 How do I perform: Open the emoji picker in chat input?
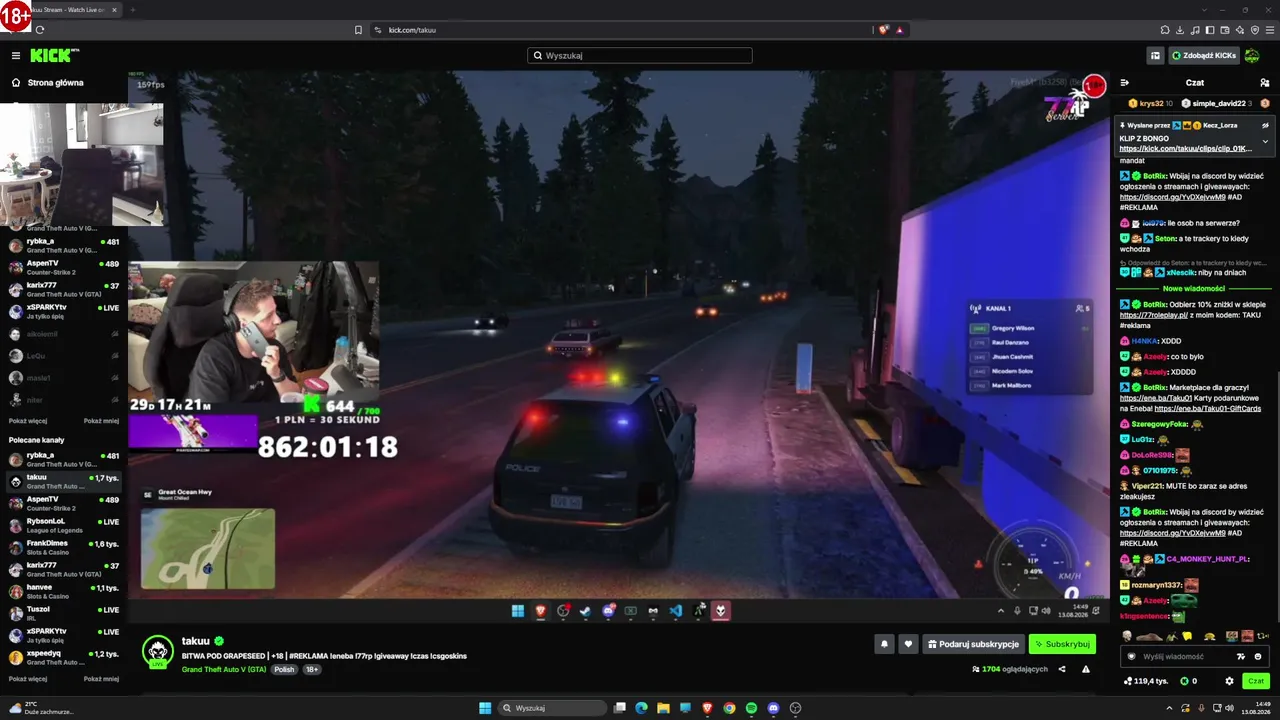click(x=1258, y=656)
